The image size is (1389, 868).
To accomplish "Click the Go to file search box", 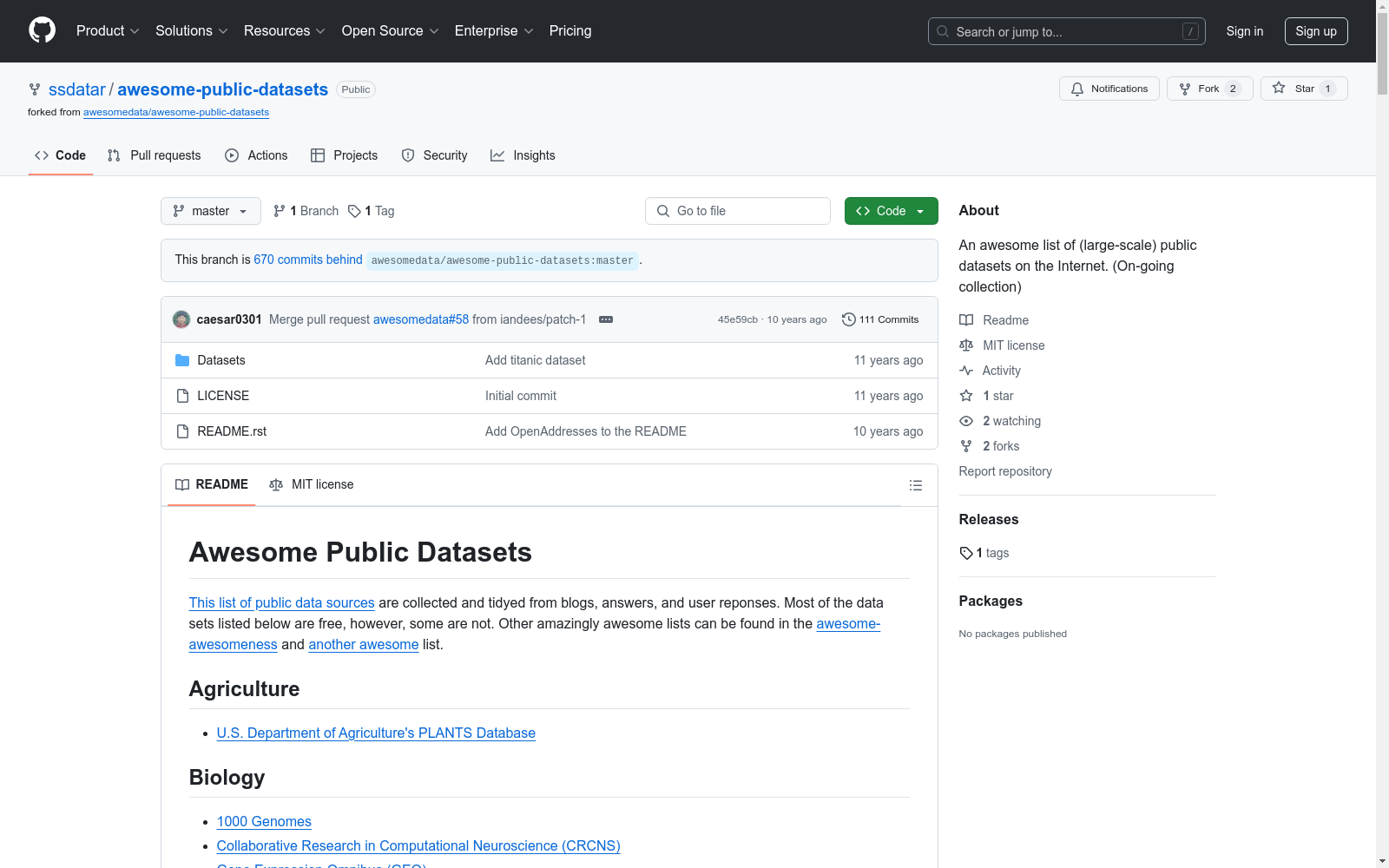I will tap(738, 211).
